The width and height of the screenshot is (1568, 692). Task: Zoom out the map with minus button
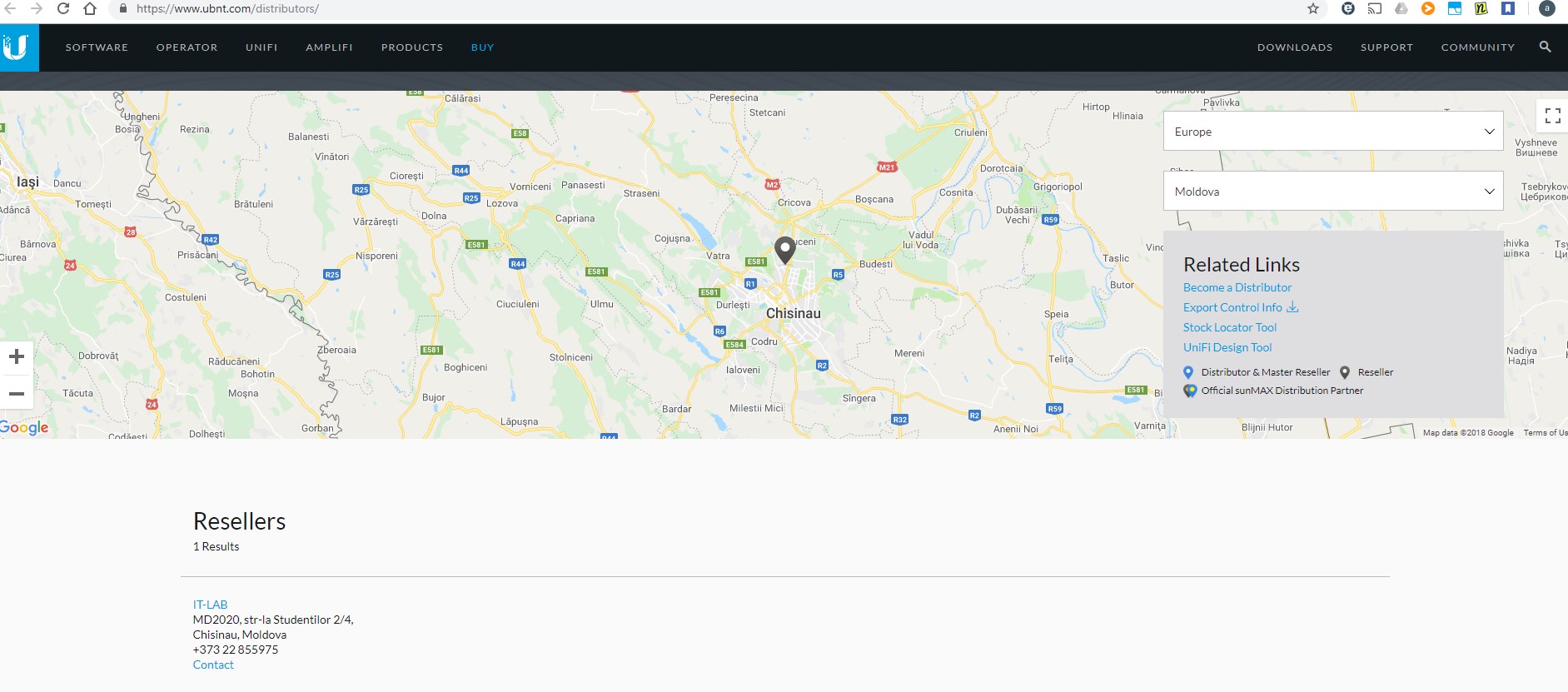tap(17, 393)
